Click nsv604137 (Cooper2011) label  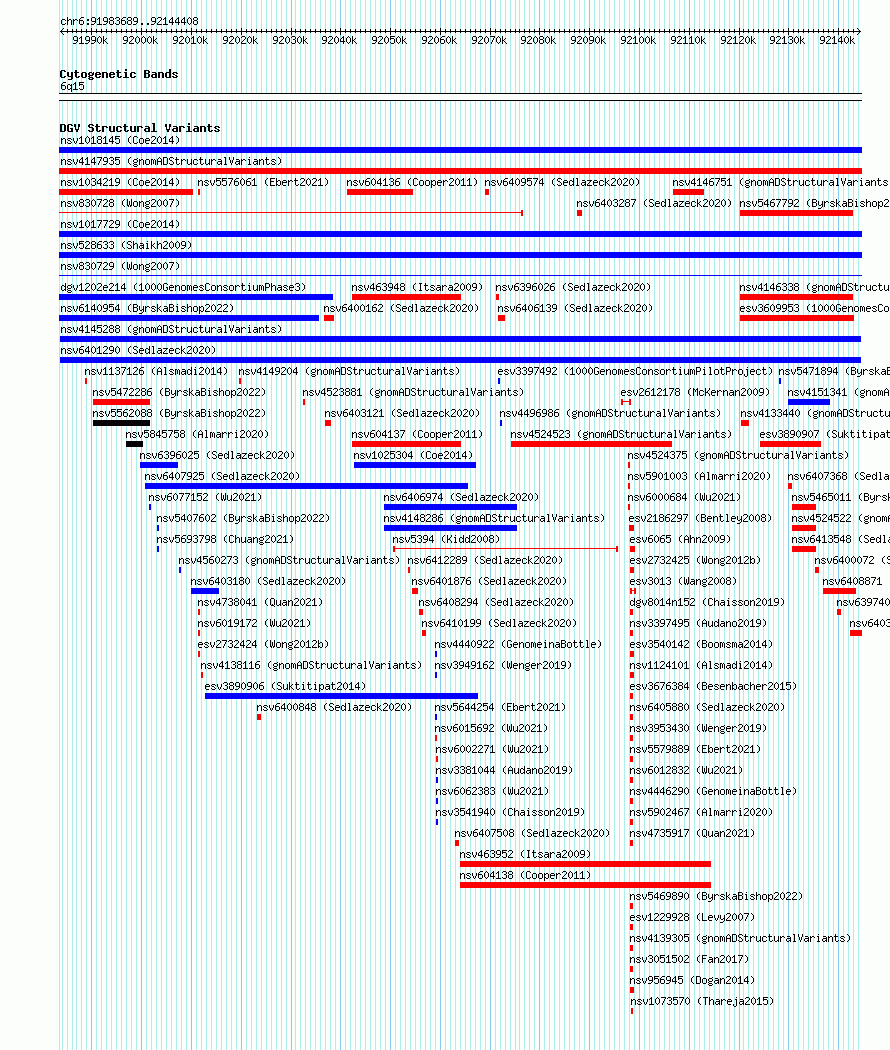tap(417, 435)
